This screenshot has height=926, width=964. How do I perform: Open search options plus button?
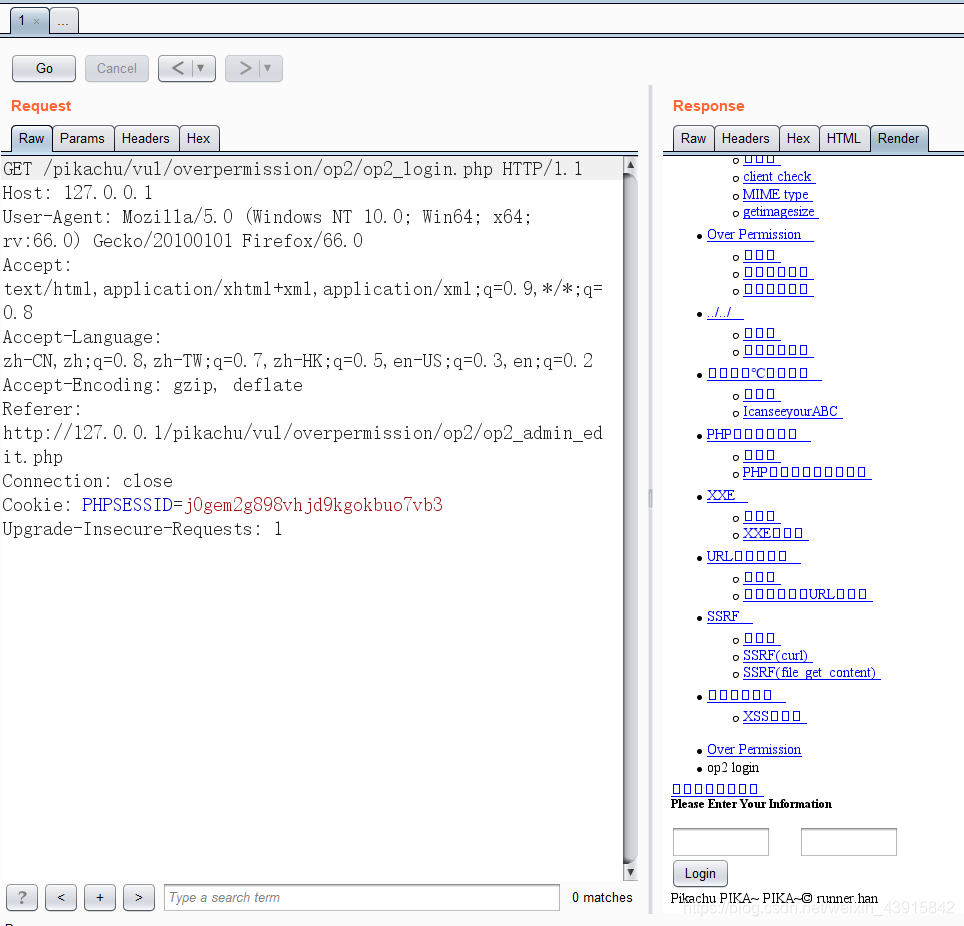tap(100, 897)
